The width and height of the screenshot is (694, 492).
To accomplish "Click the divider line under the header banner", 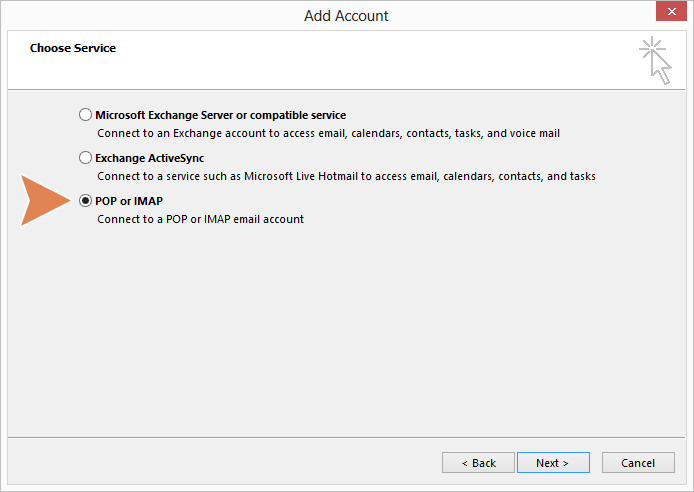I will pyautogui.click(x=347, y=89).
